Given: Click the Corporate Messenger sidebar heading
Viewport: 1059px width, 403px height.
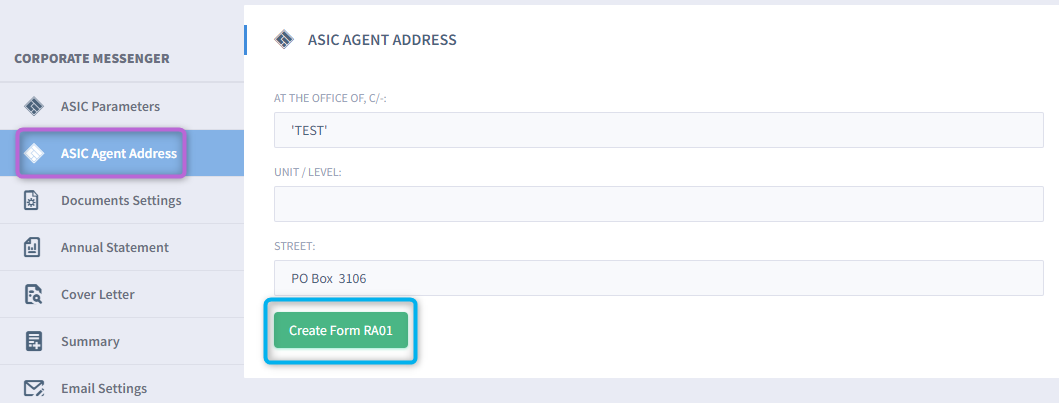Looking at the screenshot, I should click(92, 59).
